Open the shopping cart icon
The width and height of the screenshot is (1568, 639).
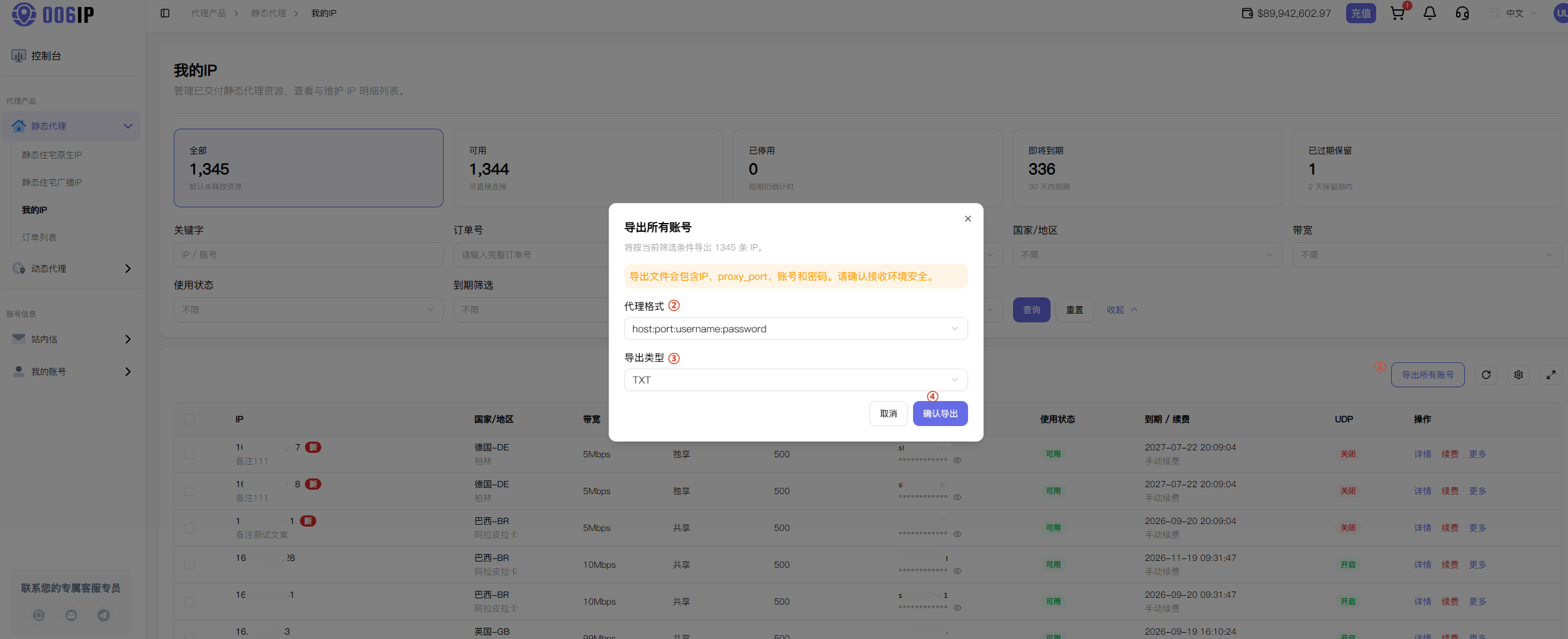[x=1397, y=13]
